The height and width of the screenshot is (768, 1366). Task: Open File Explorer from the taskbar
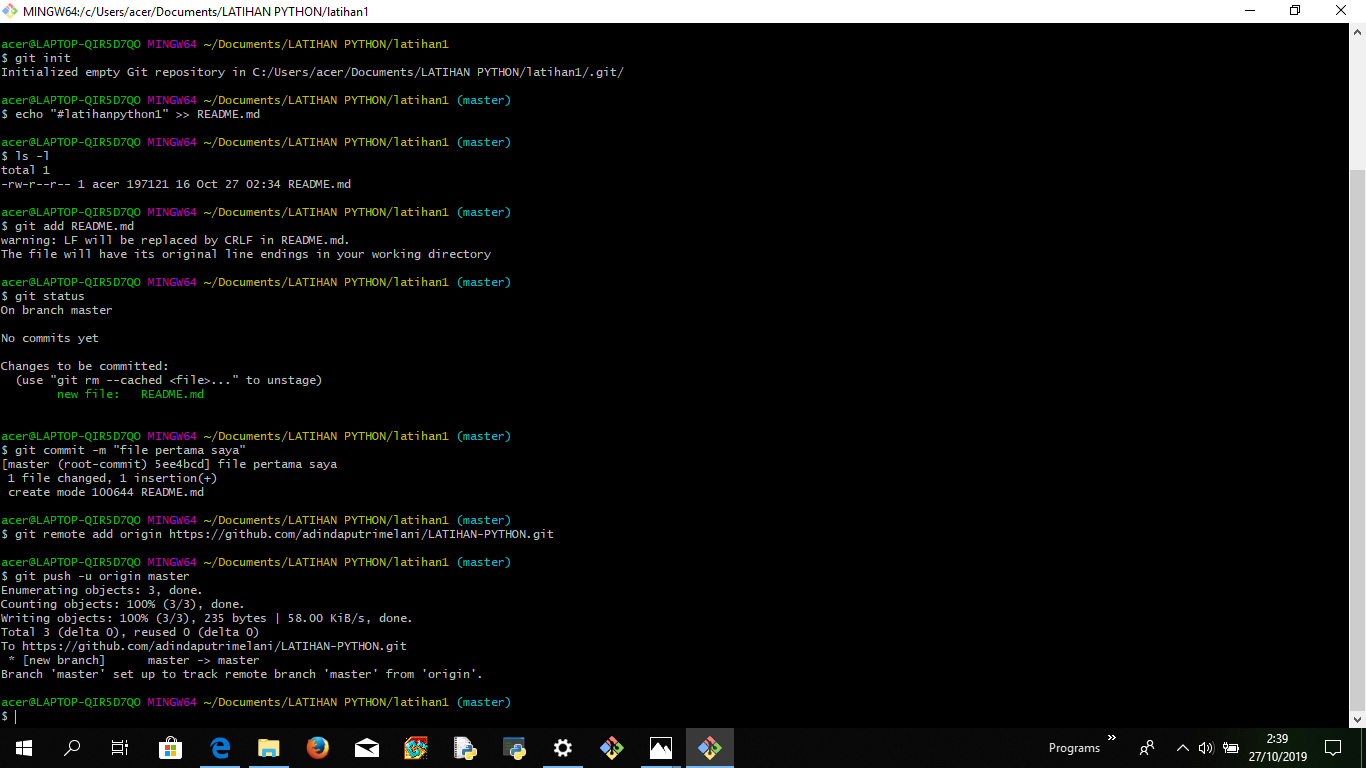pyautogui.click(x=268, y=747)
